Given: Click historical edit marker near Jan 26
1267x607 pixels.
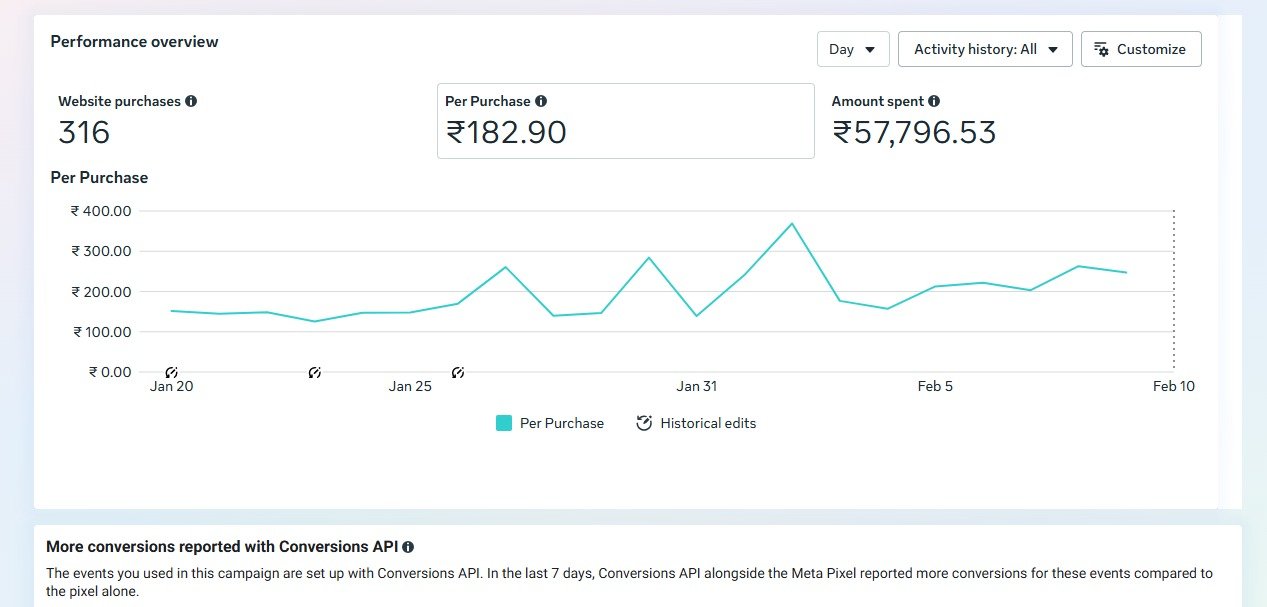Looking at the screenshot, I should point(458,373).
